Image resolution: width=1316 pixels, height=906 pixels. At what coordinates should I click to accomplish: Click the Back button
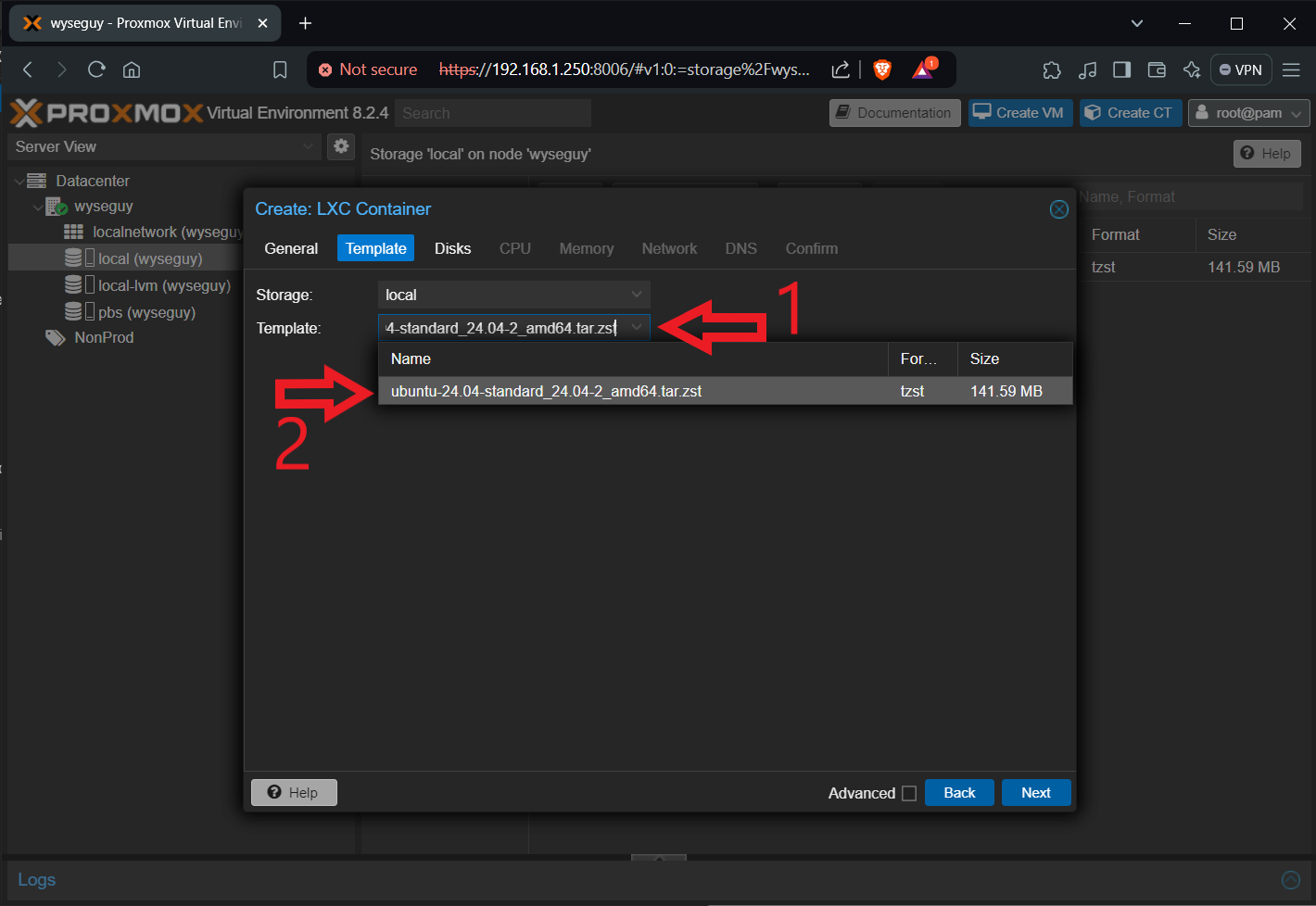pos(959,793)
